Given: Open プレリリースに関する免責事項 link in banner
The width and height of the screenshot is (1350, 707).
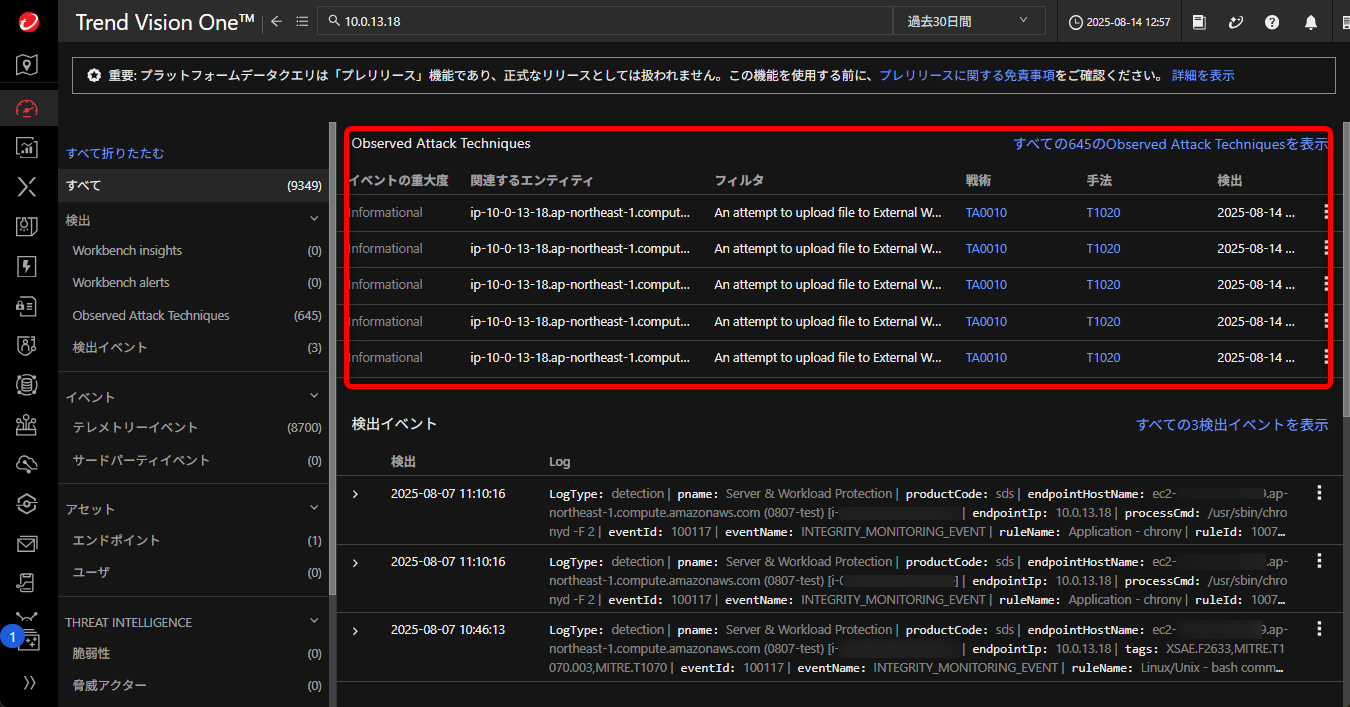Looking at the screenshot, I should [x=967, y=75].
